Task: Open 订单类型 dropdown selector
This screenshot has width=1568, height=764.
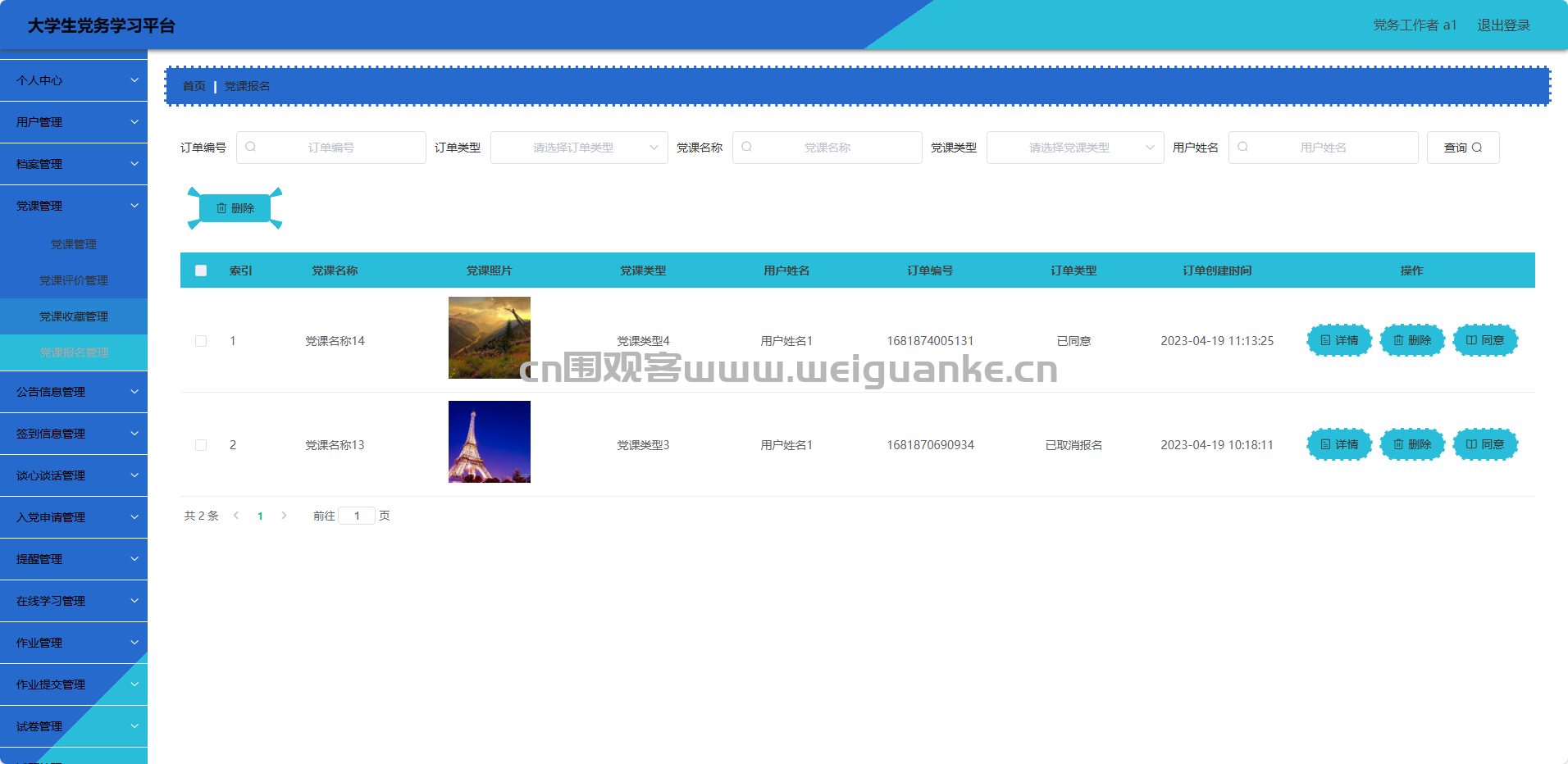Action: 579,148
